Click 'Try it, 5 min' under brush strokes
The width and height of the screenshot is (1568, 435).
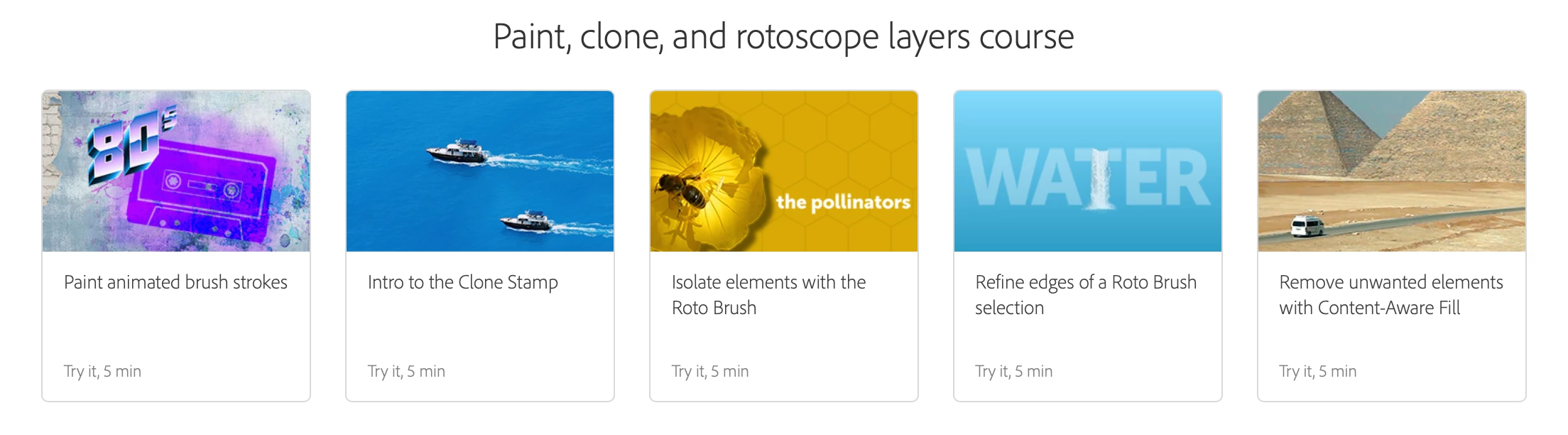click(x=102, y=371)
